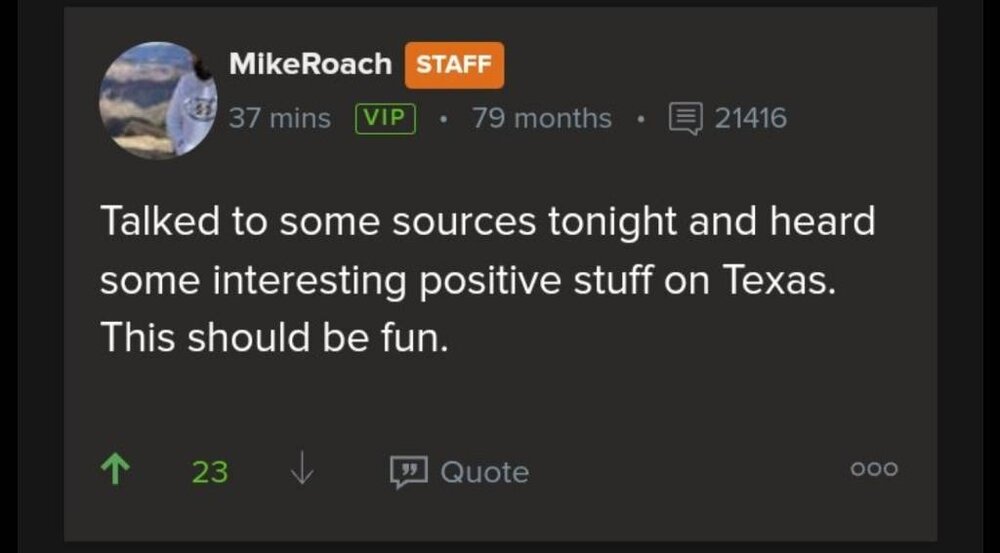View the 21416 post count number
Screen dimensions: 1000x553
[750, 118]
